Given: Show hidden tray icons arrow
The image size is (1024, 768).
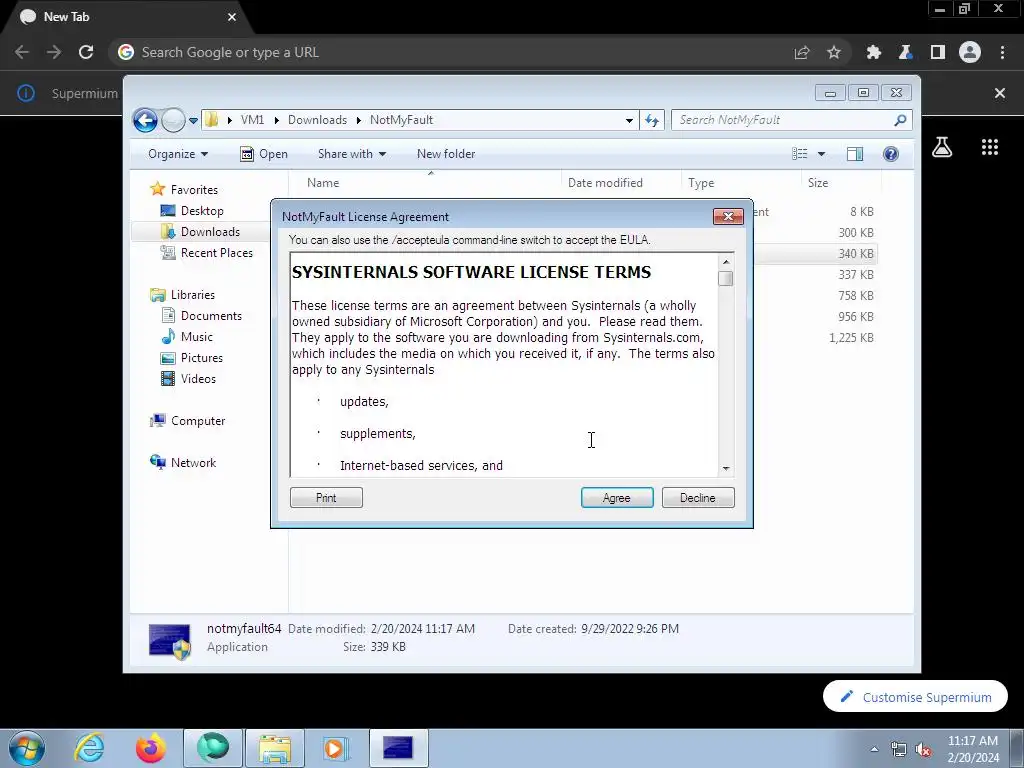Looking at the screenshot, I should tap(874, 749).
